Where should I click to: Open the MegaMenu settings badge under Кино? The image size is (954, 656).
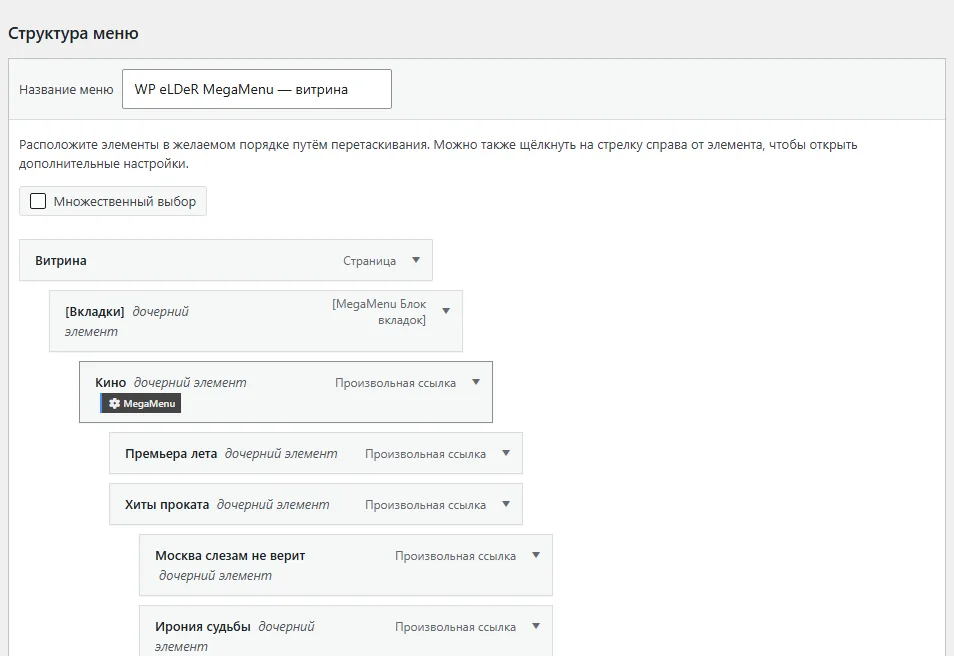[141, 403]
